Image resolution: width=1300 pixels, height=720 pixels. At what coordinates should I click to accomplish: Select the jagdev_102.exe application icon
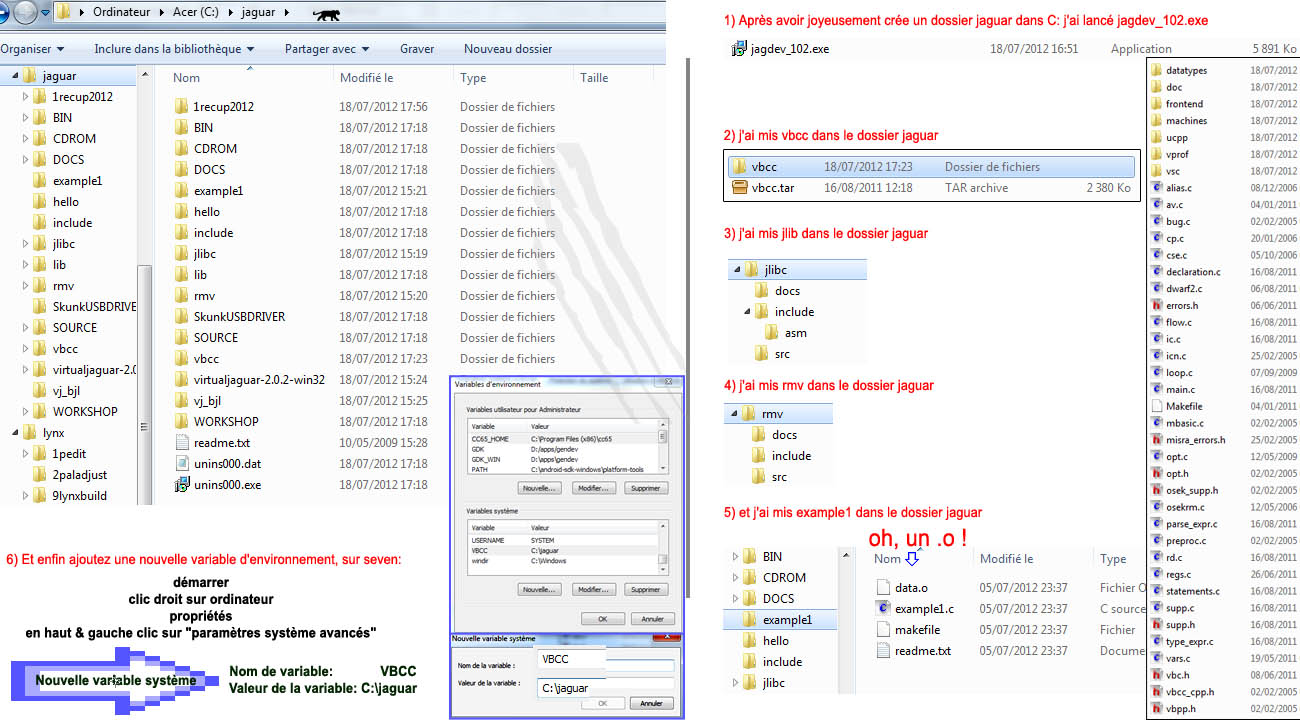(739, 48)
